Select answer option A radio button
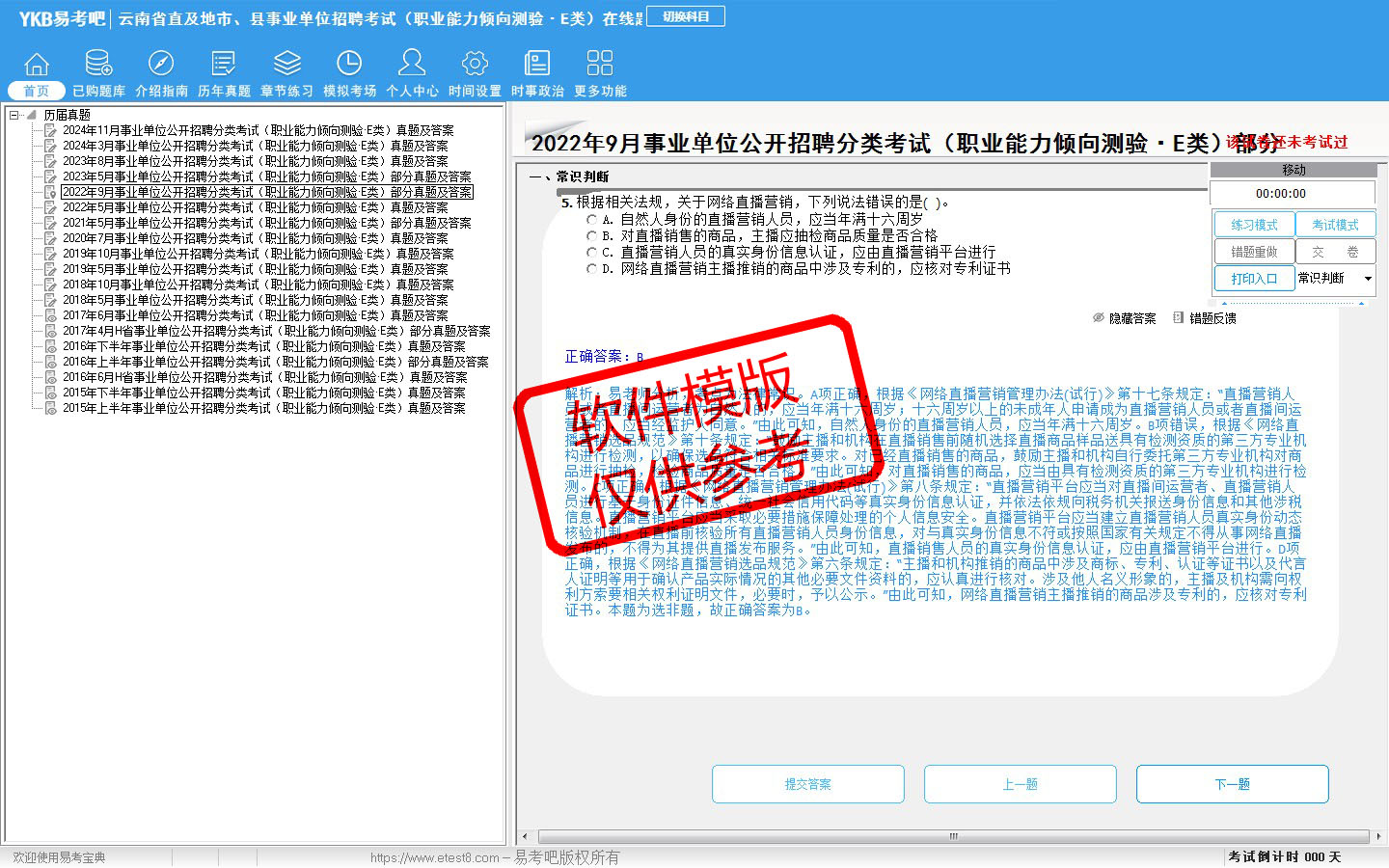This screenshot has height=868, width=1389. pos(592,220)
